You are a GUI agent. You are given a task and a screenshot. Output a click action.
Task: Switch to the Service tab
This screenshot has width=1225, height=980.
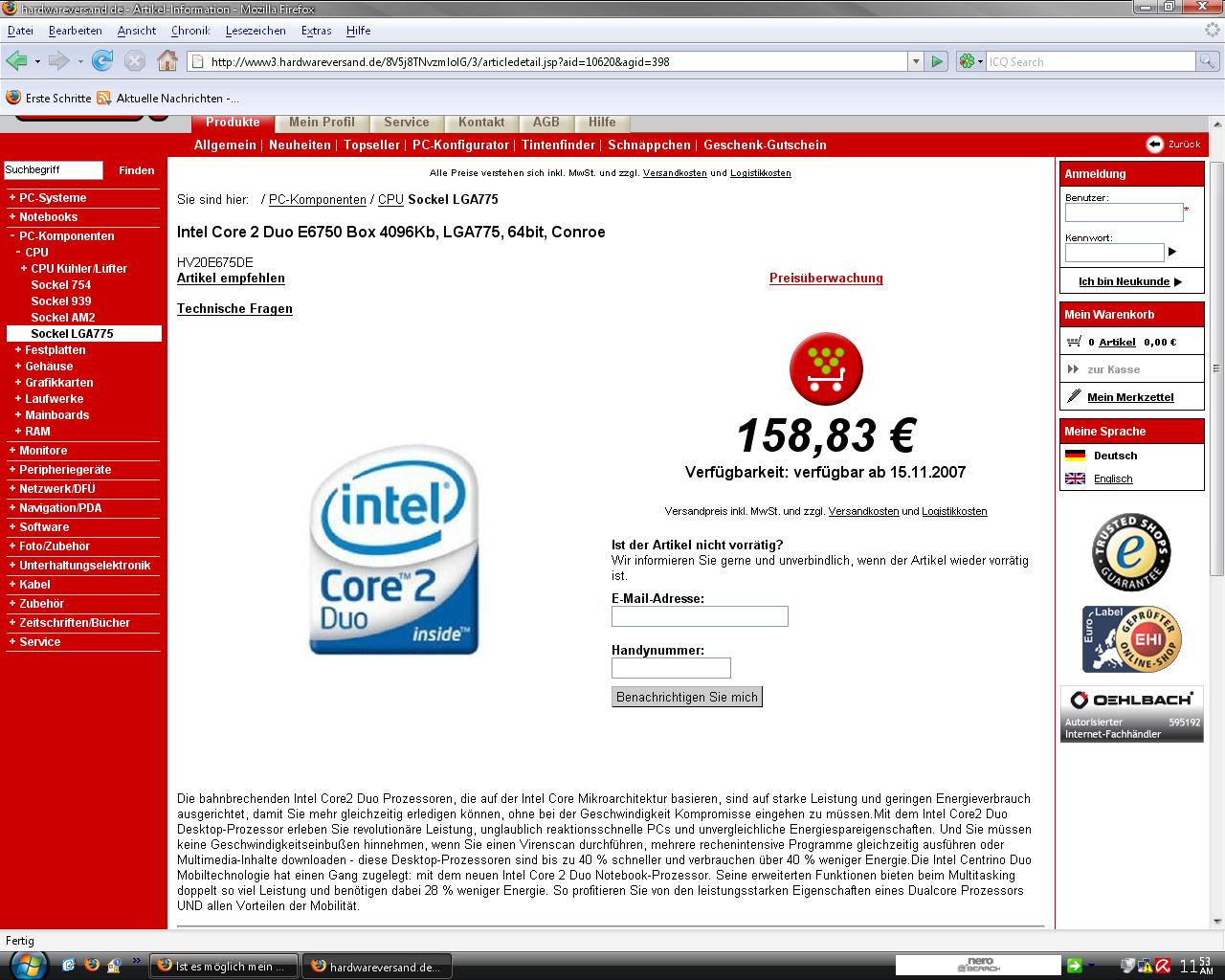(407, 122)
